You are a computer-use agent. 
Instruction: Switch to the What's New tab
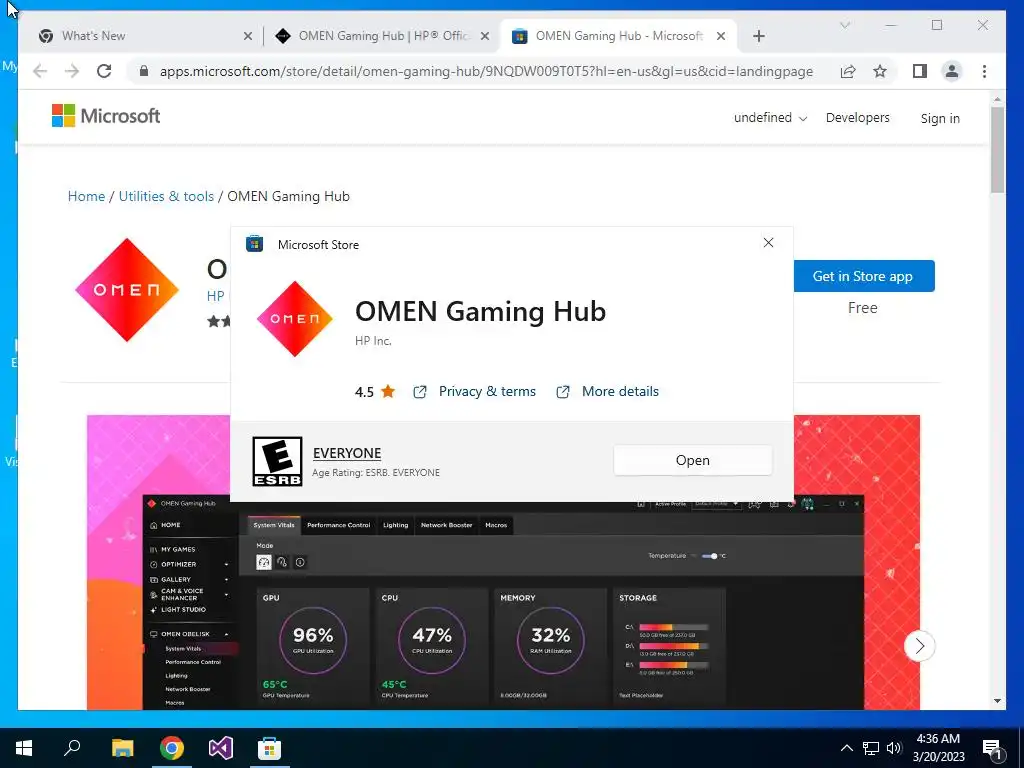point(145,36)
